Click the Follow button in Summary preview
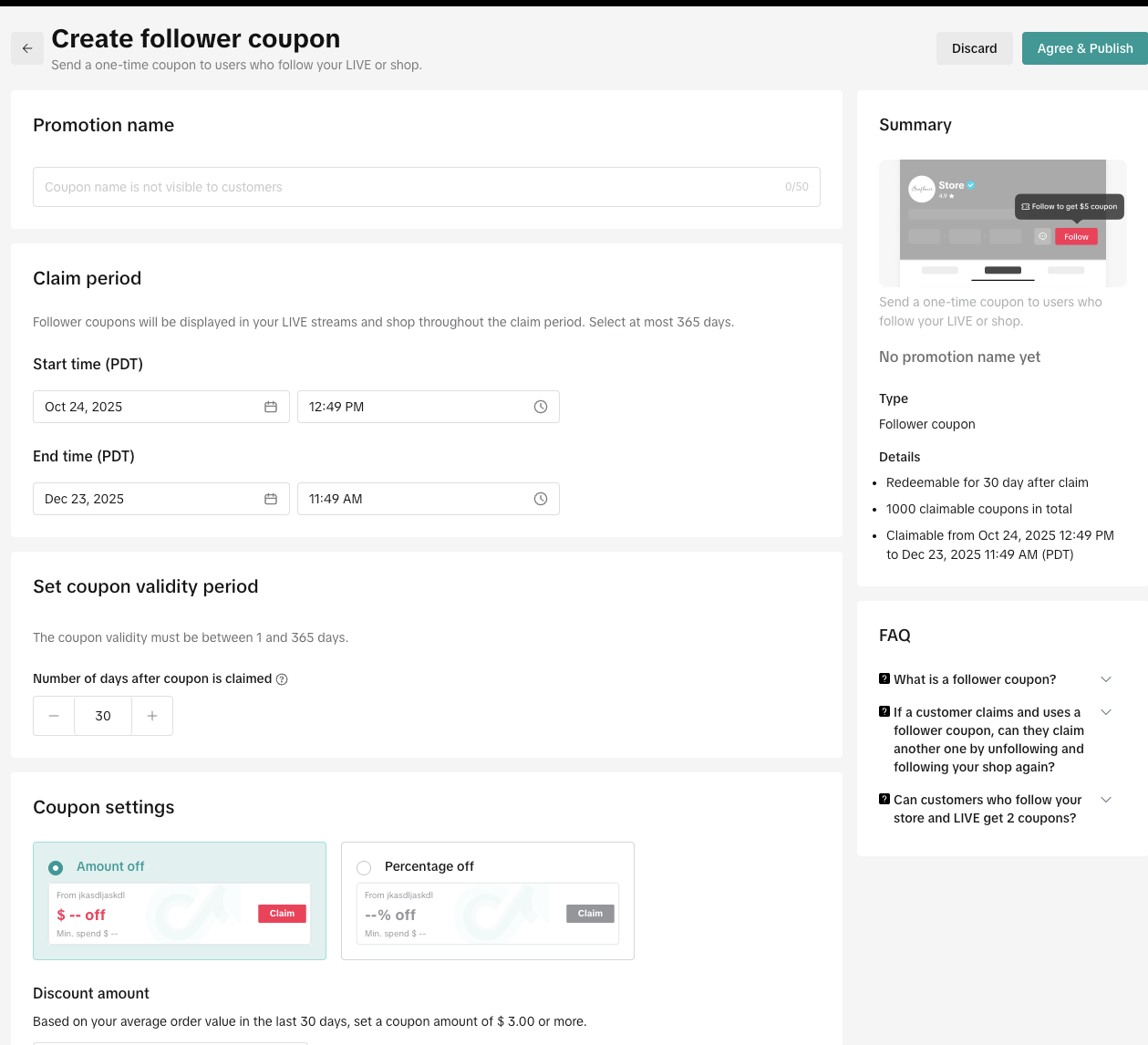 click(x=1076, y=236)
